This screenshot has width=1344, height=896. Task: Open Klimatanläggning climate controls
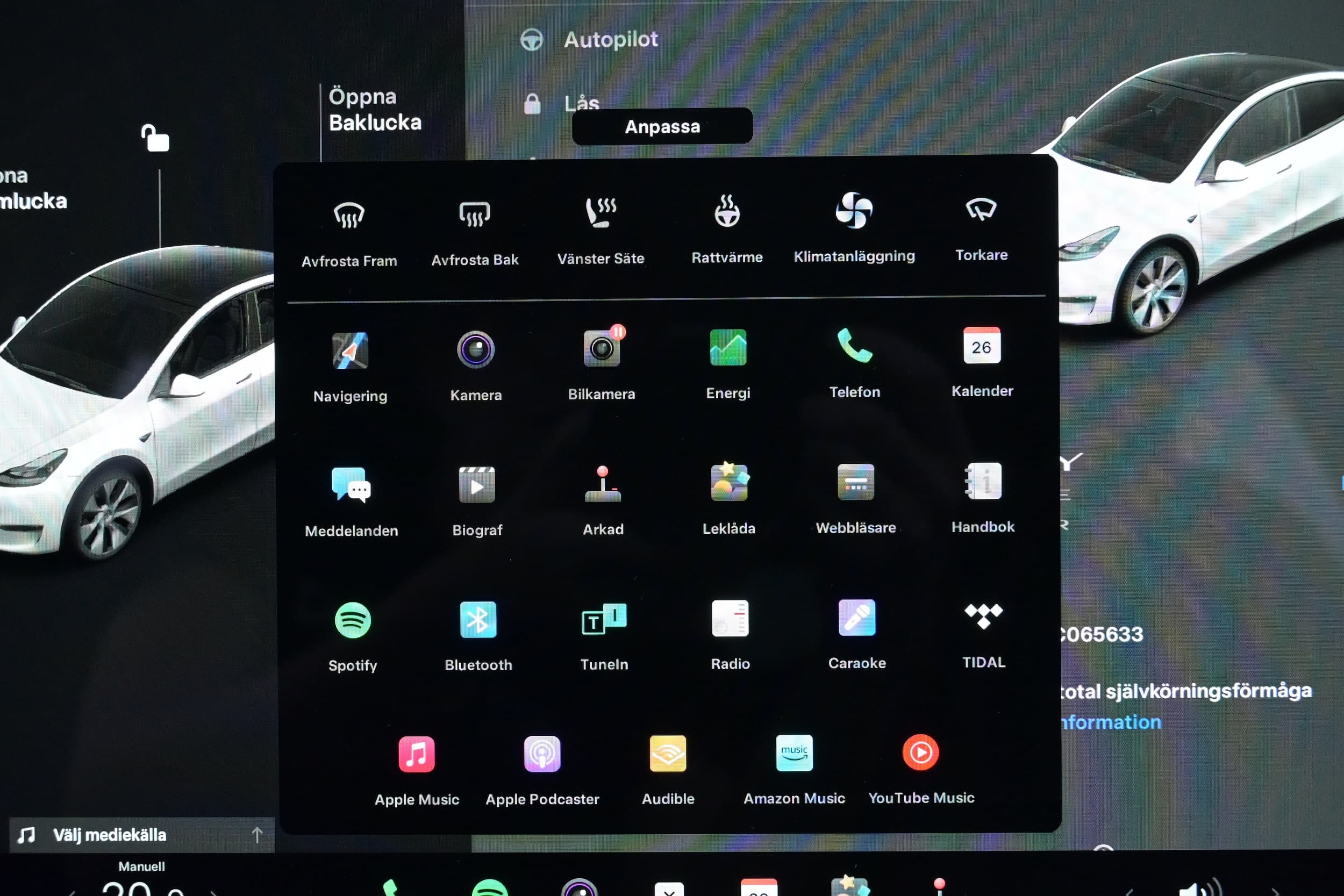pyautogui.click(x=854, y=228)
